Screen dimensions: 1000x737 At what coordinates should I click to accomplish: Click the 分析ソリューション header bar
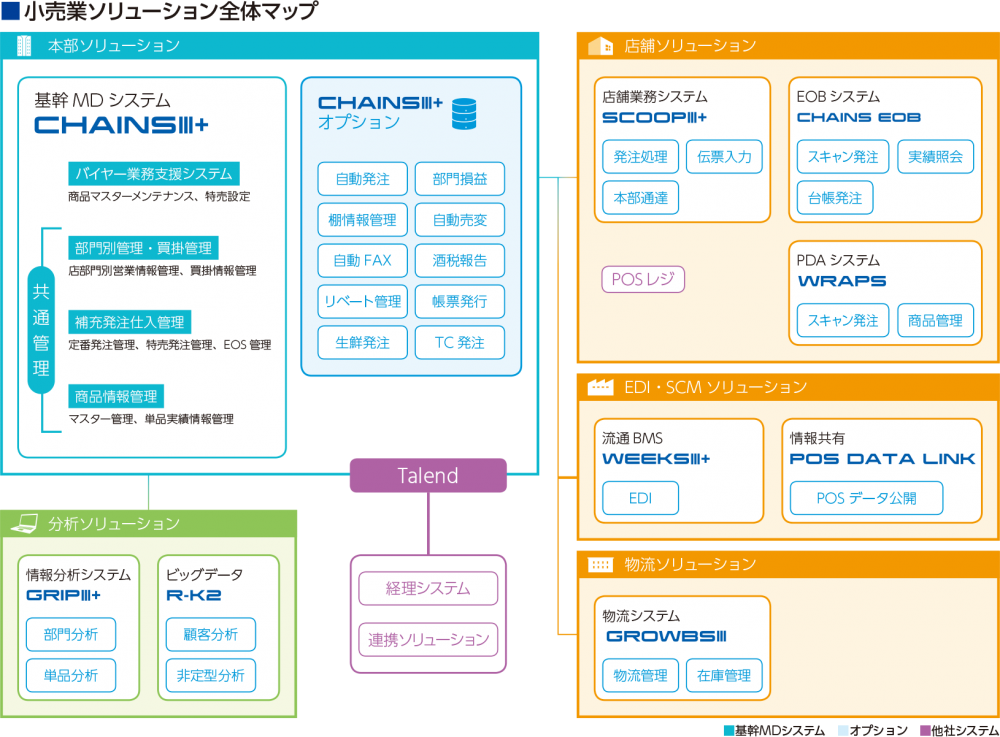pyautogui.click(x=149, y=523)
